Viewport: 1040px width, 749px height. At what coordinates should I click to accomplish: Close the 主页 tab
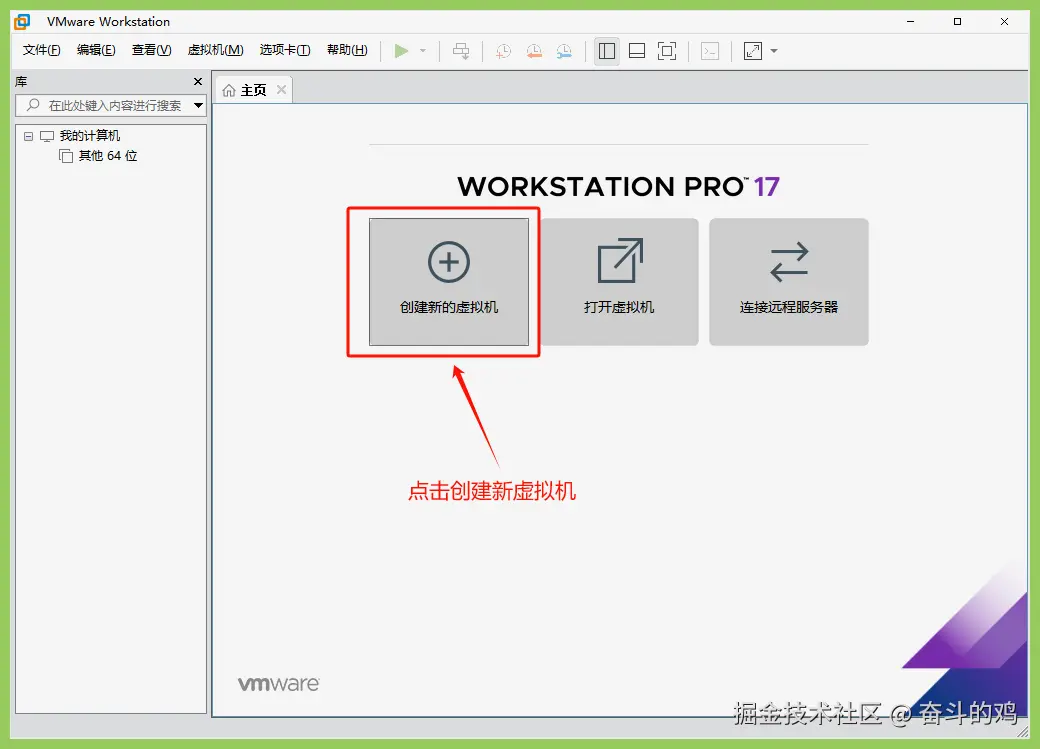pyautogui.click(x=282, y=90)
